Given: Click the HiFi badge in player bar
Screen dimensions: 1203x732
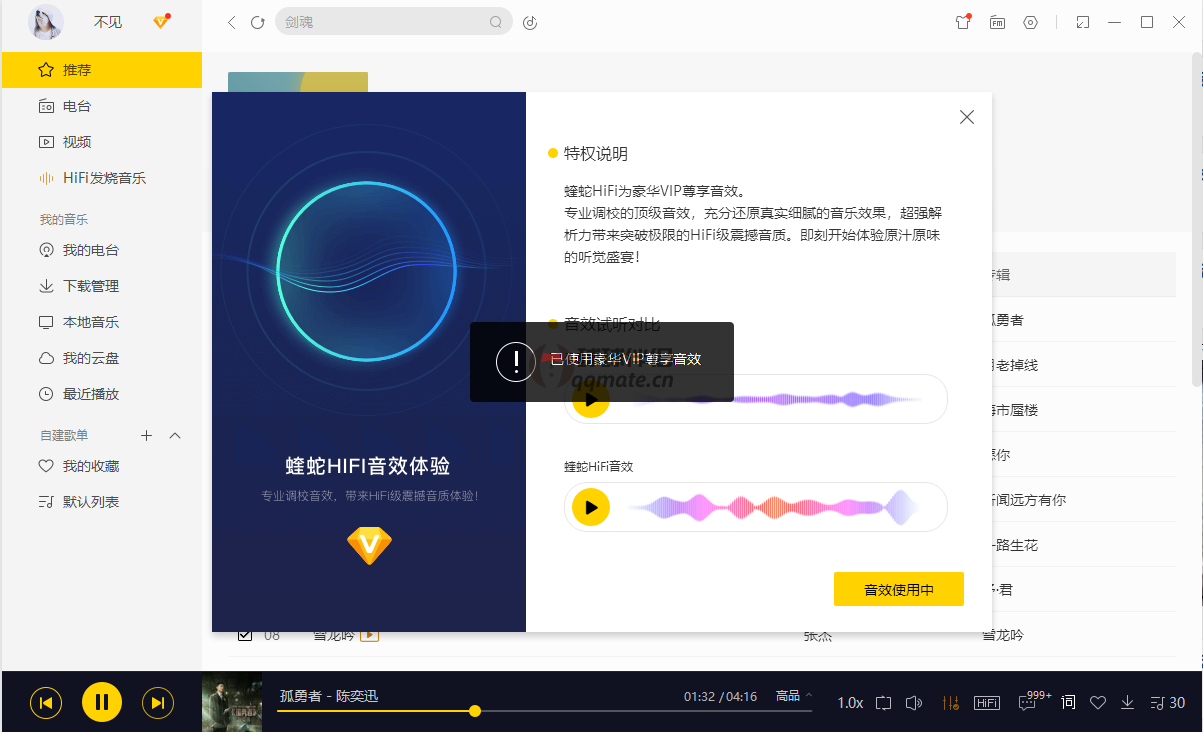Looking at the screenshot, I should (x=986, y=703).
